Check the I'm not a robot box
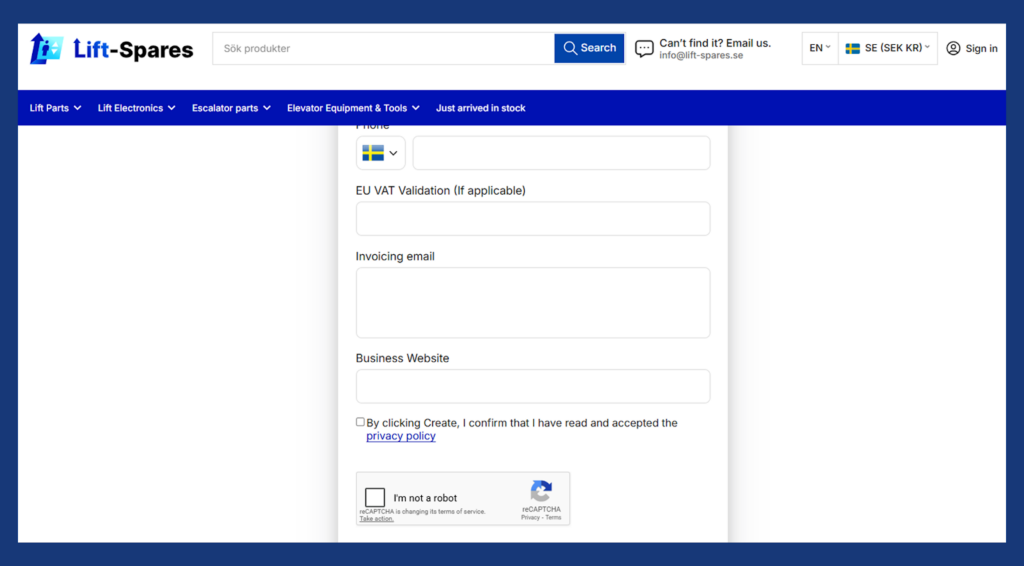The image size is (1024, 566). point(375,497)
